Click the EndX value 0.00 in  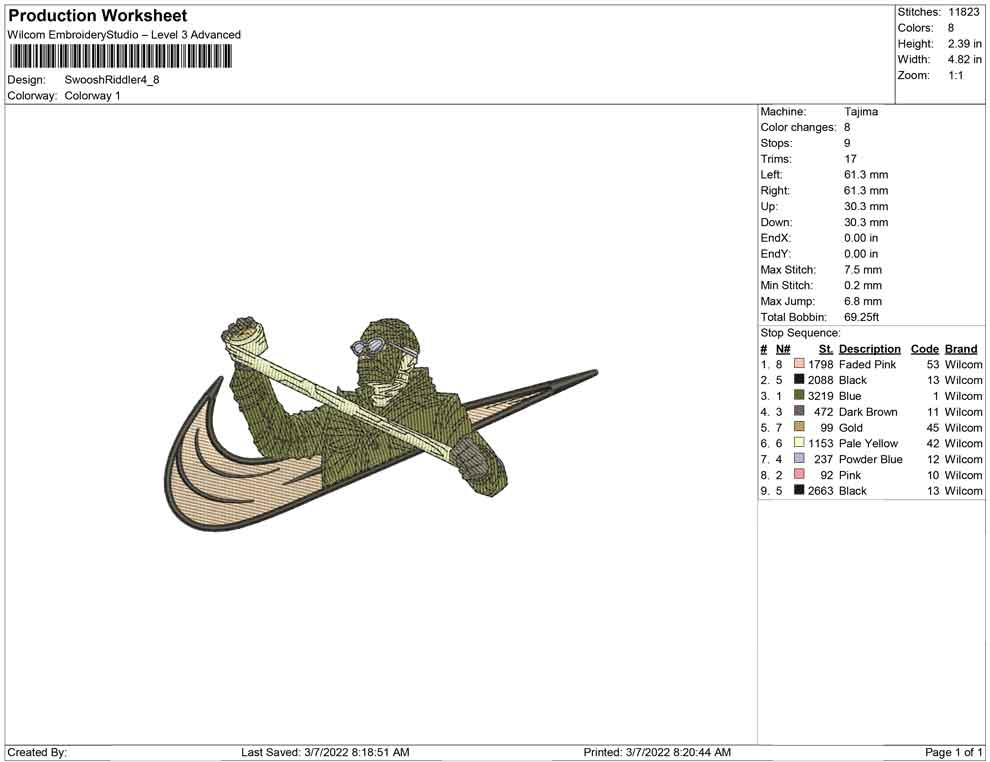(861, 238)
